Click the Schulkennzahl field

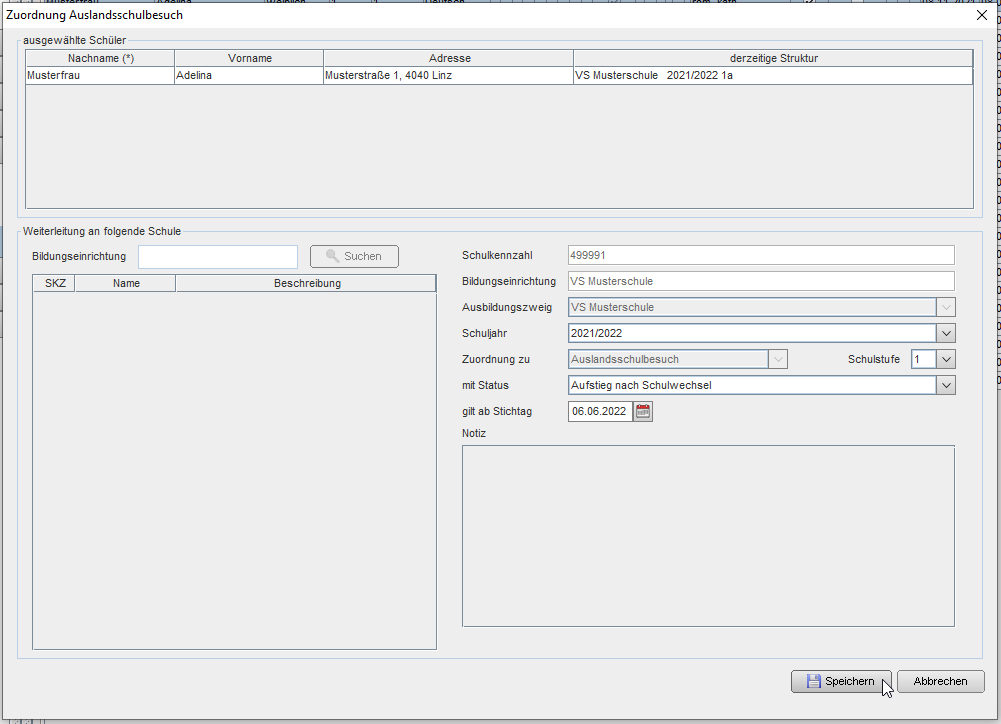pos(760,255)
